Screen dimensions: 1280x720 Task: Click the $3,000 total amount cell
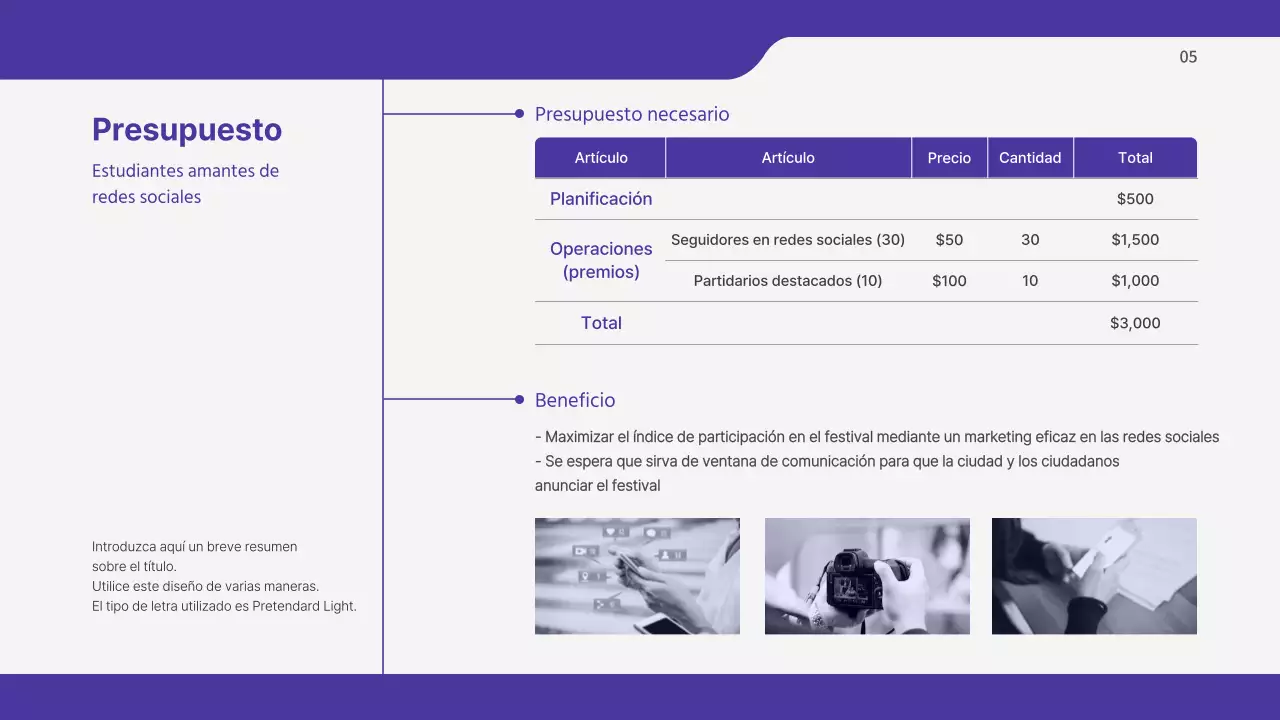pyautogui.click(x=1135, y=322)
